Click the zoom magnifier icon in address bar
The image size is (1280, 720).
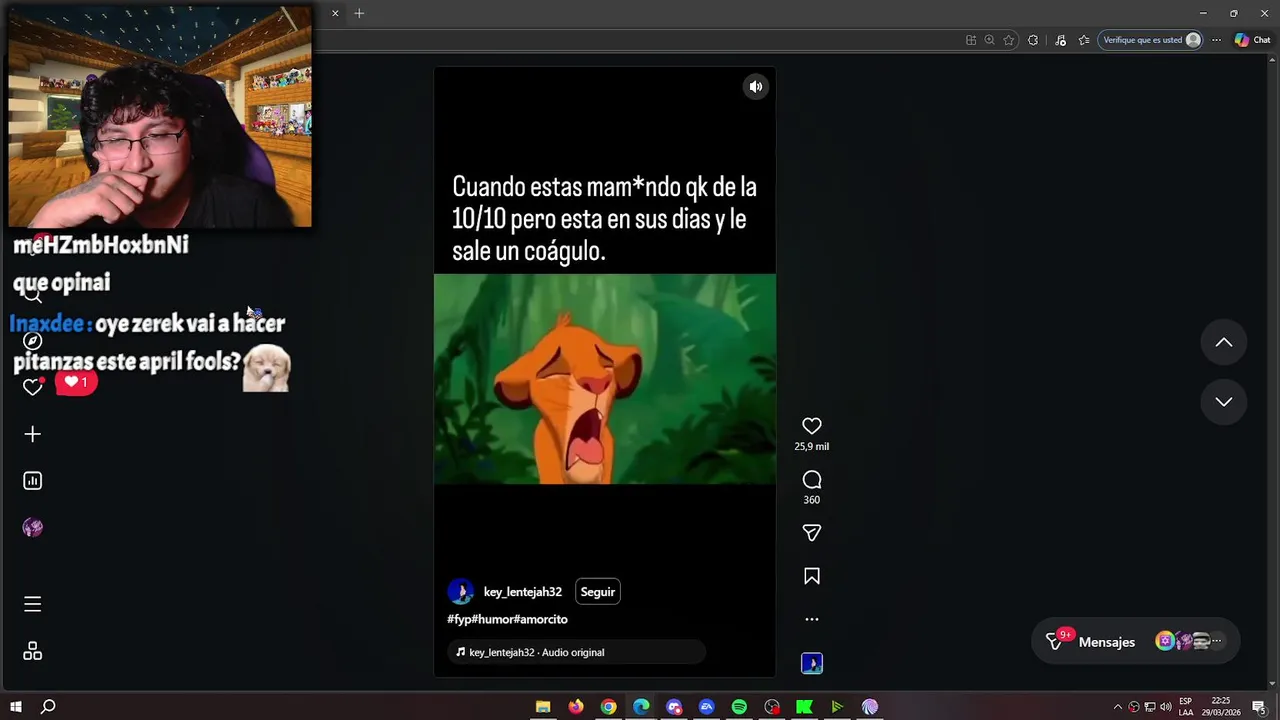(989, 40)
